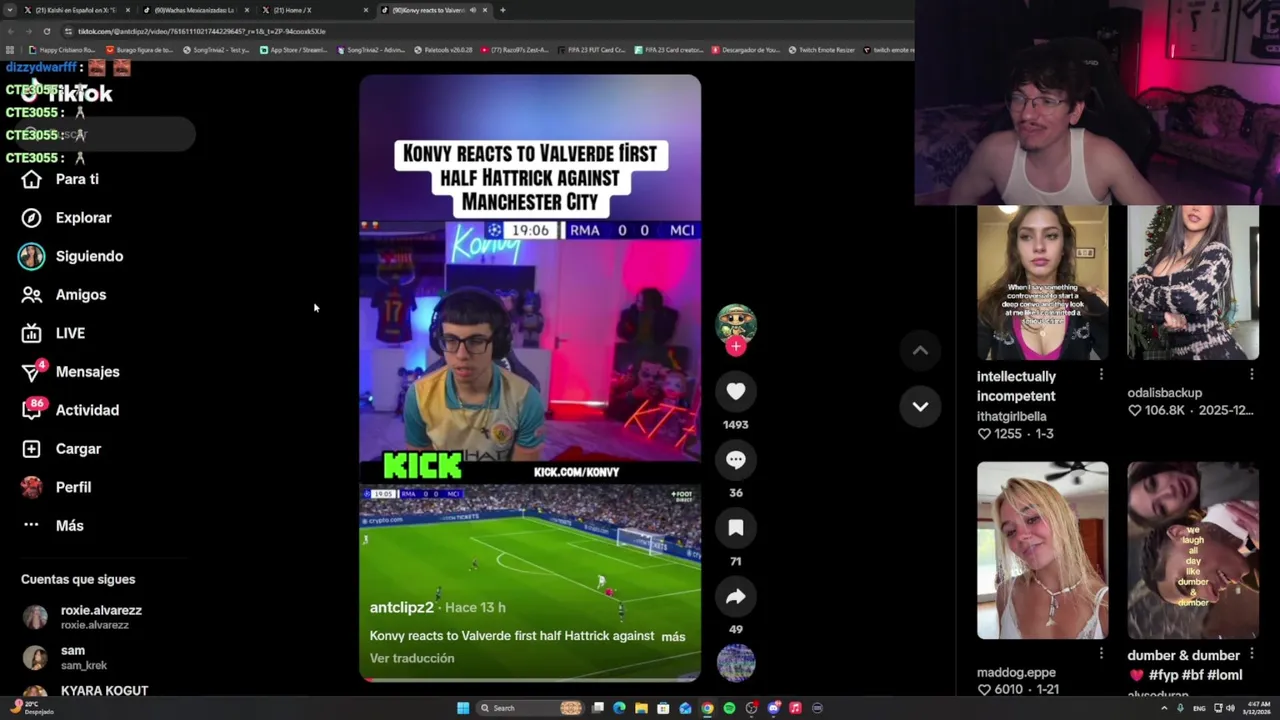
Task: Open Spotify from taskbar
Action: coord(729,708)
